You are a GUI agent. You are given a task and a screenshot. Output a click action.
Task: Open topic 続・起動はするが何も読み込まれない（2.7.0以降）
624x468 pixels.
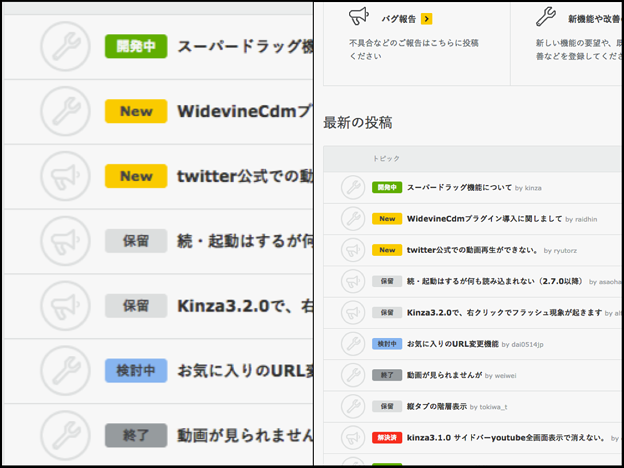(495, 281)
